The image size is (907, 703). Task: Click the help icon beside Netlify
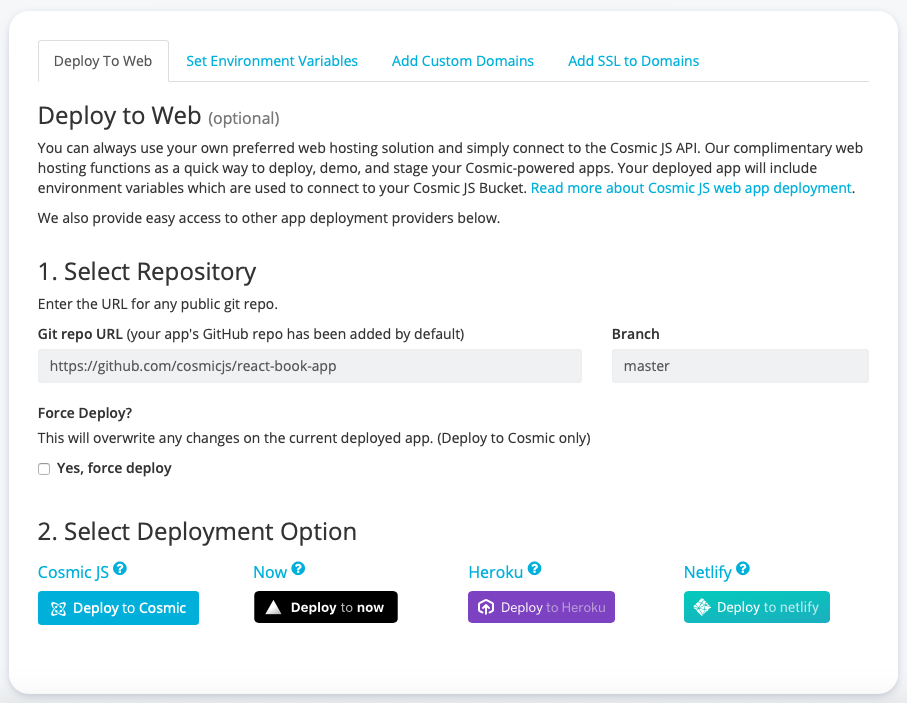745,566
